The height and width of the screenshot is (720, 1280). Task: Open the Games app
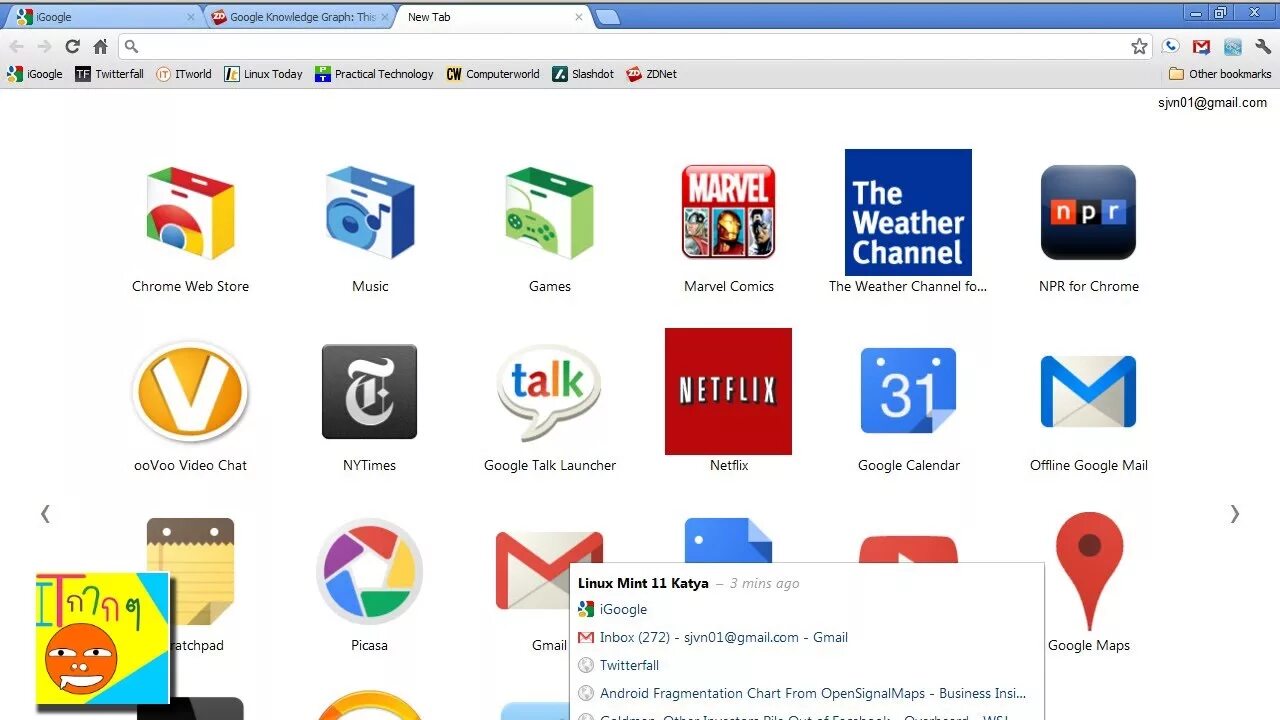(x=549, y=214)
